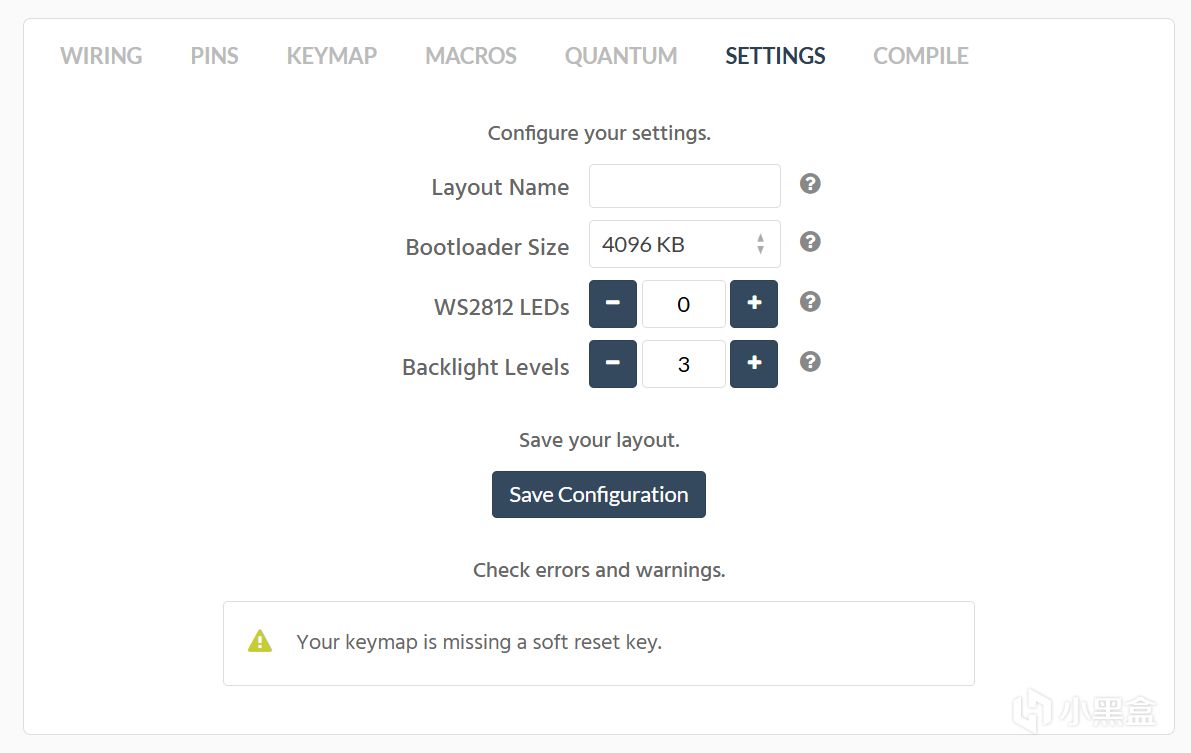The image size is (1191, 753).
Task: Open the QUANTUM tab
Action: (x=621, y=56)
